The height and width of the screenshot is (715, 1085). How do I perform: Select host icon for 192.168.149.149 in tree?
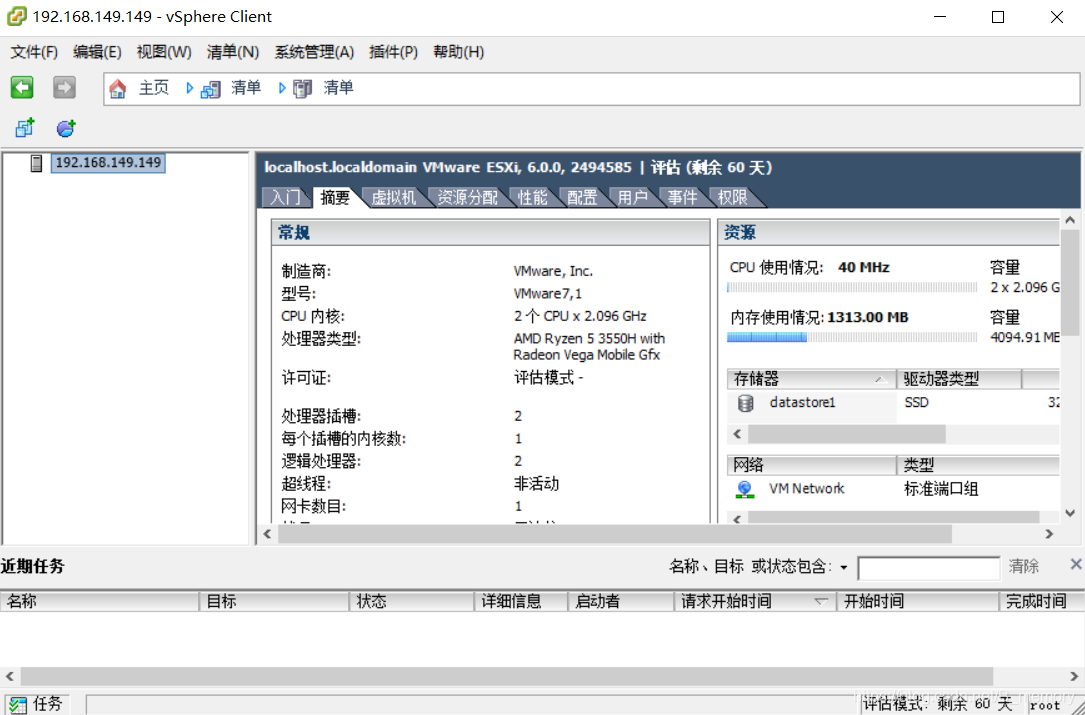click(37, 163)
